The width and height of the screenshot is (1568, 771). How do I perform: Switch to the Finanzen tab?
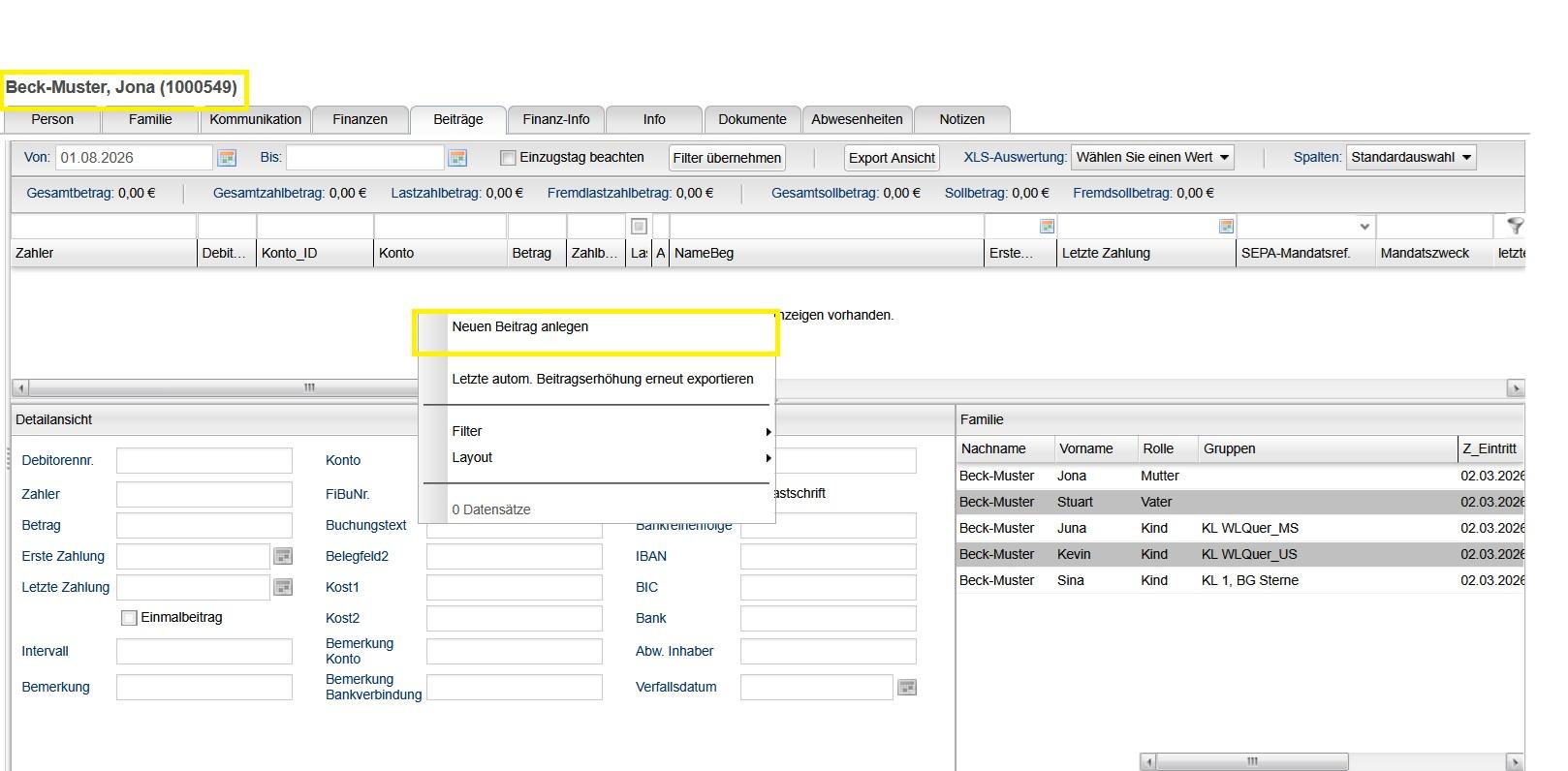pyautogui.click(x=360, y=119)
